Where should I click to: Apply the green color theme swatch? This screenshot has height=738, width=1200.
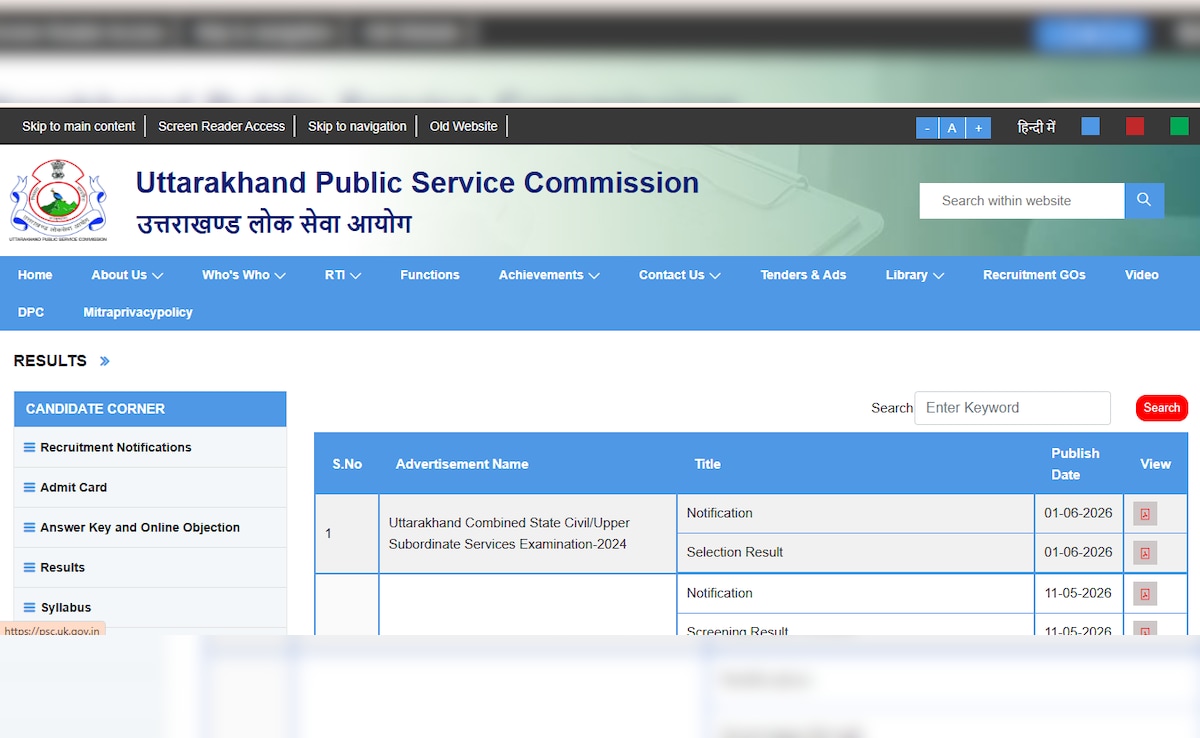pyautogui.click(x=1179, y=126)
